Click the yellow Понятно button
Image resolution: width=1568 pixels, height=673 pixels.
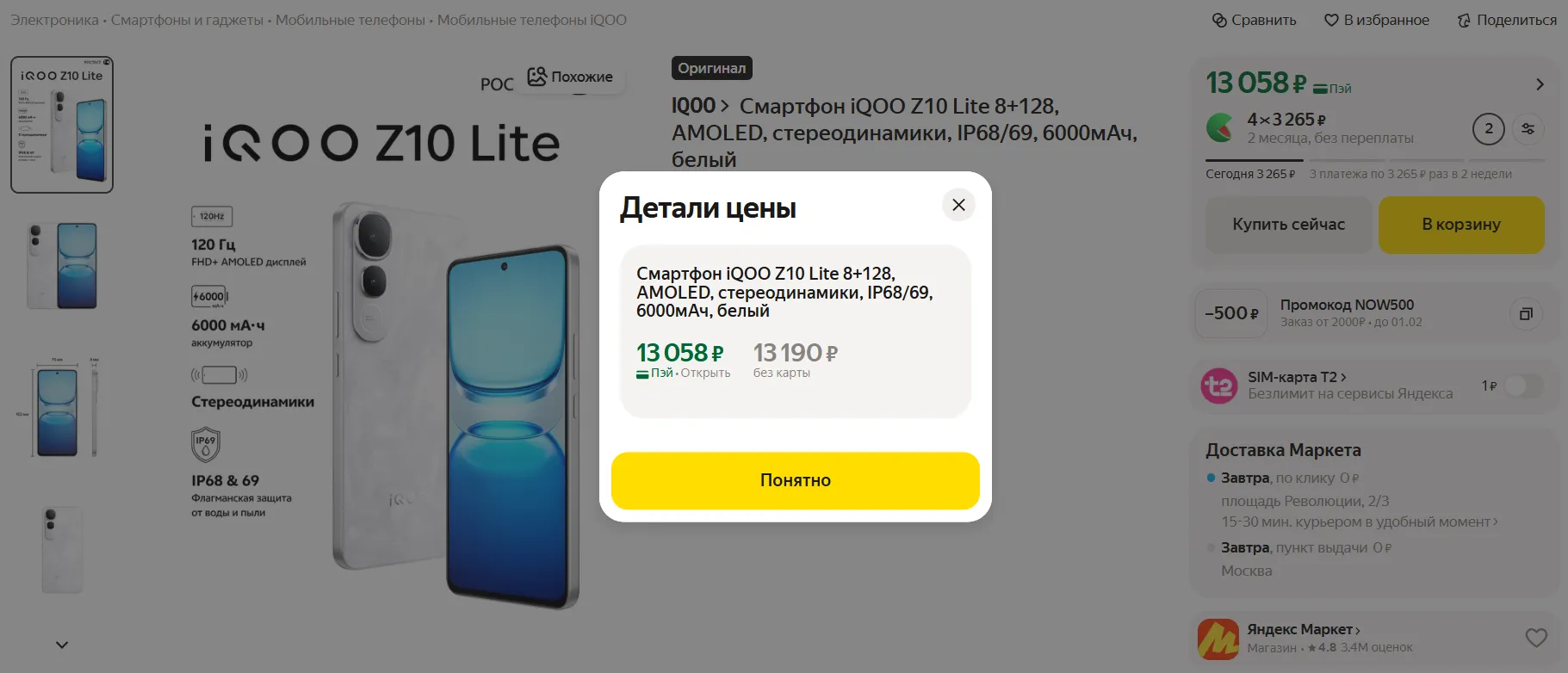pos(795,480)
